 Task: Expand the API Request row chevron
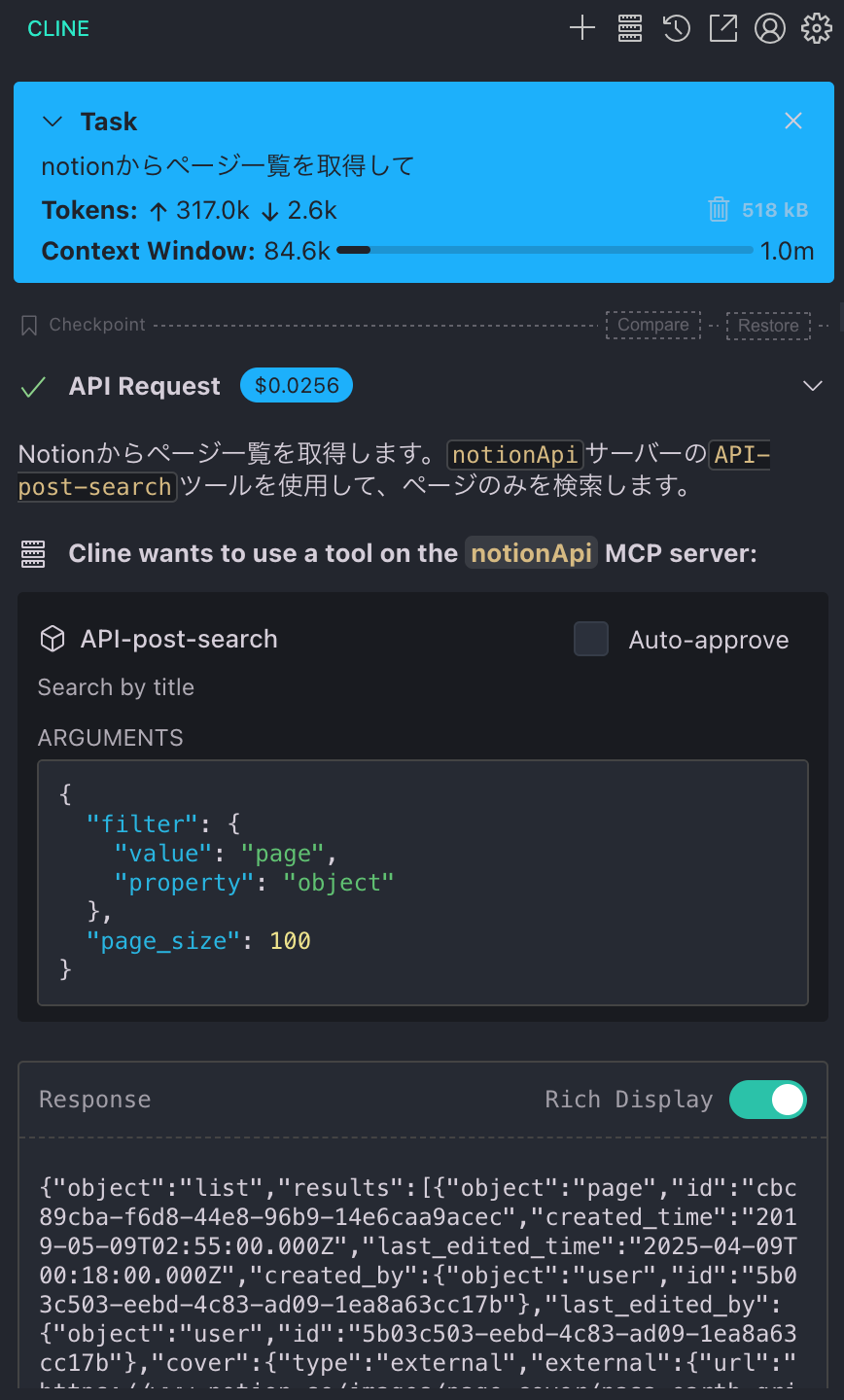(813, 386)
